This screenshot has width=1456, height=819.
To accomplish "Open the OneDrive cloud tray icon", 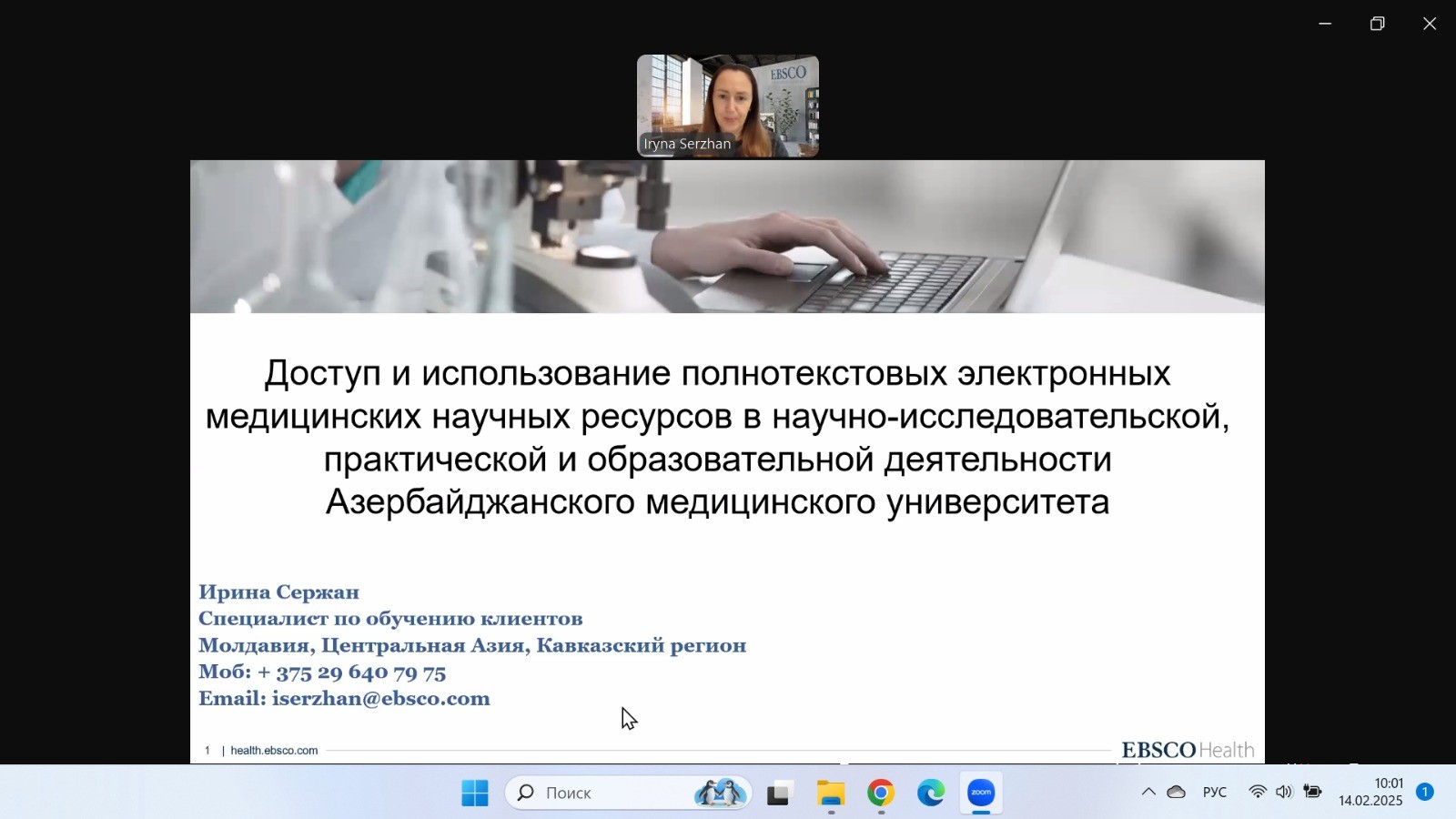I will pyautogui.click(x=1176, y=793).
